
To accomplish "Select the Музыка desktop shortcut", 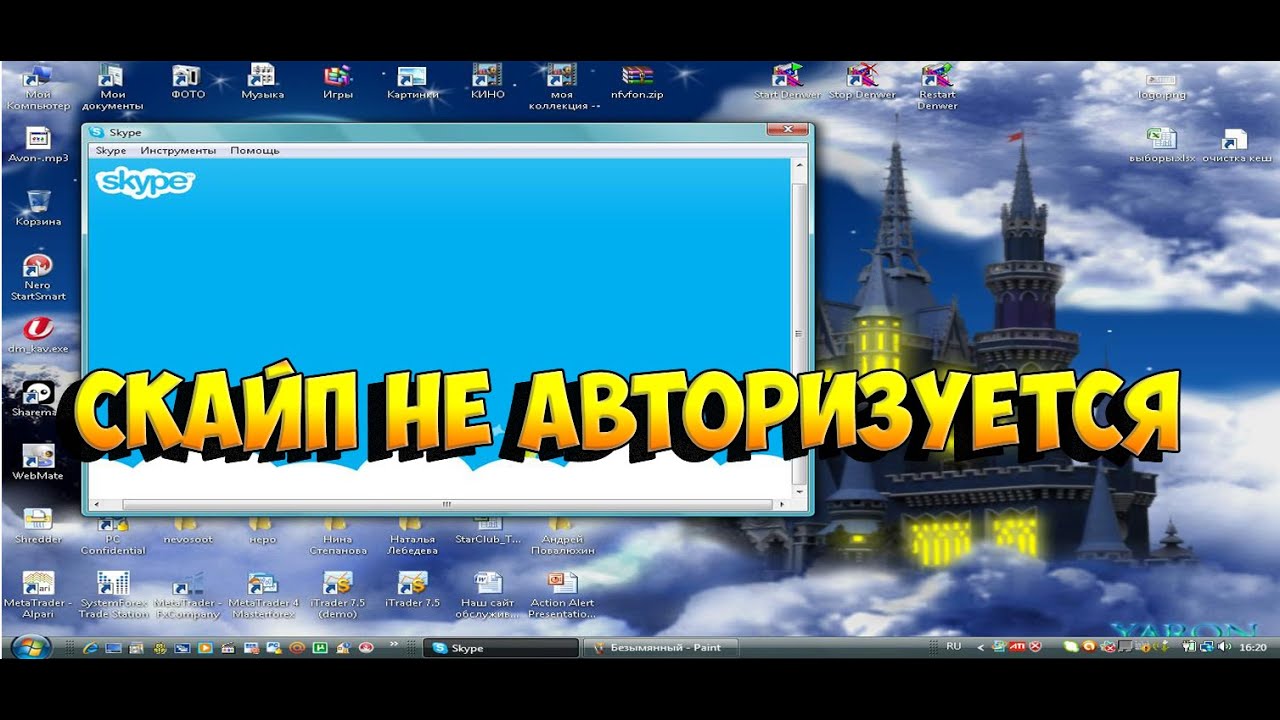I will coord(262,83).
